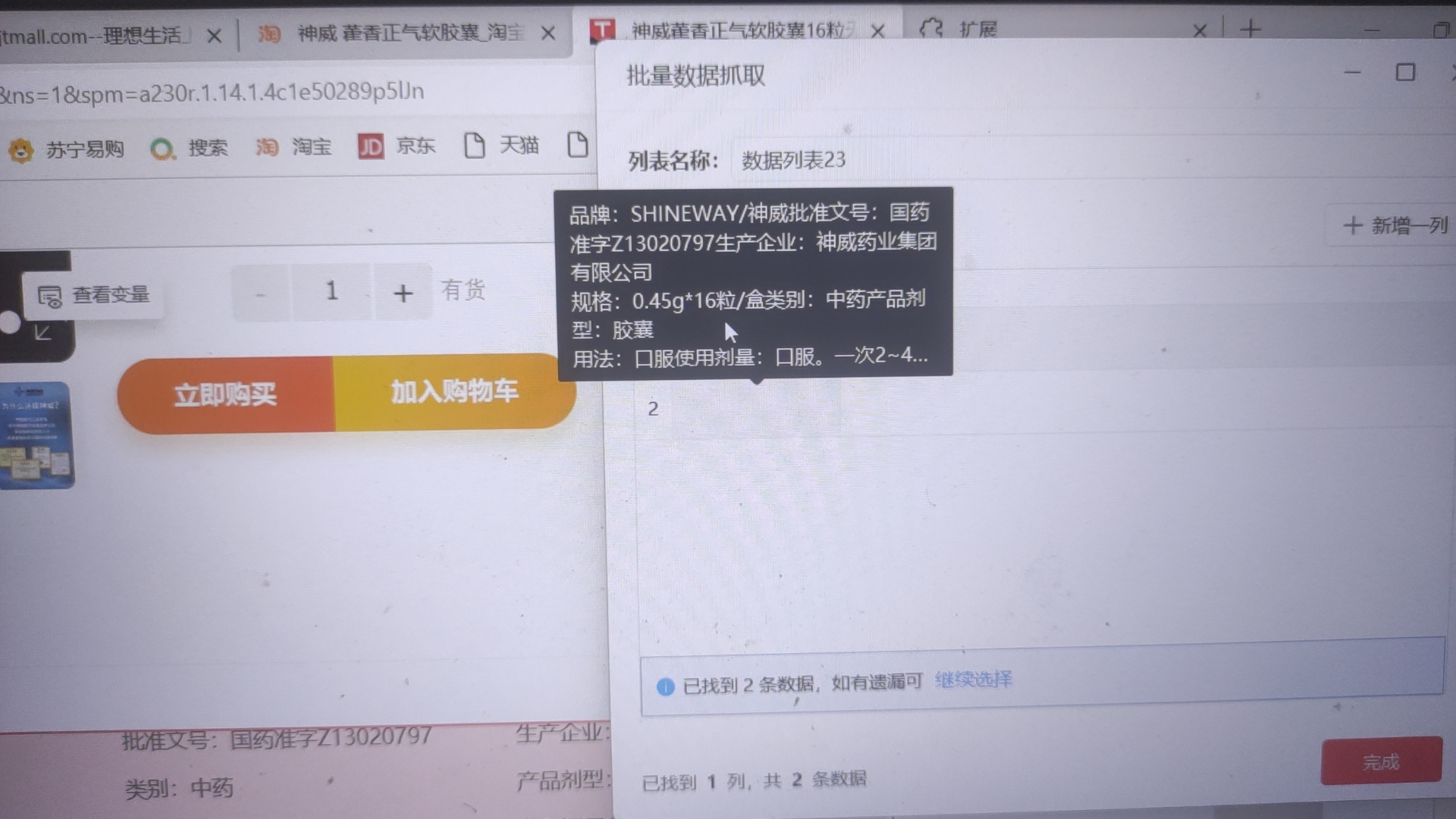Close the Taobao 神威藿香正气软胶囊 tab
1456x819 pixels.
[x=548, y=33]
